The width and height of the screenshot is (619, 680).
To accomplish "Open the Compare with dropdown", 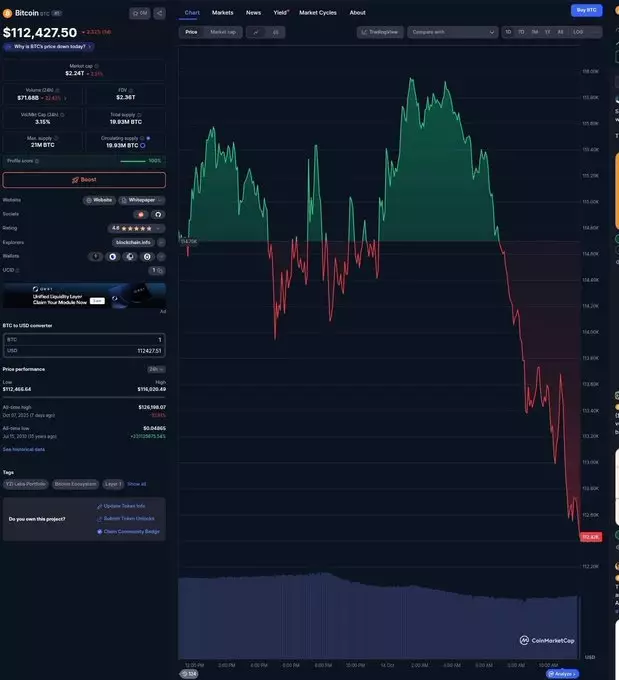I will pos(452,32).
